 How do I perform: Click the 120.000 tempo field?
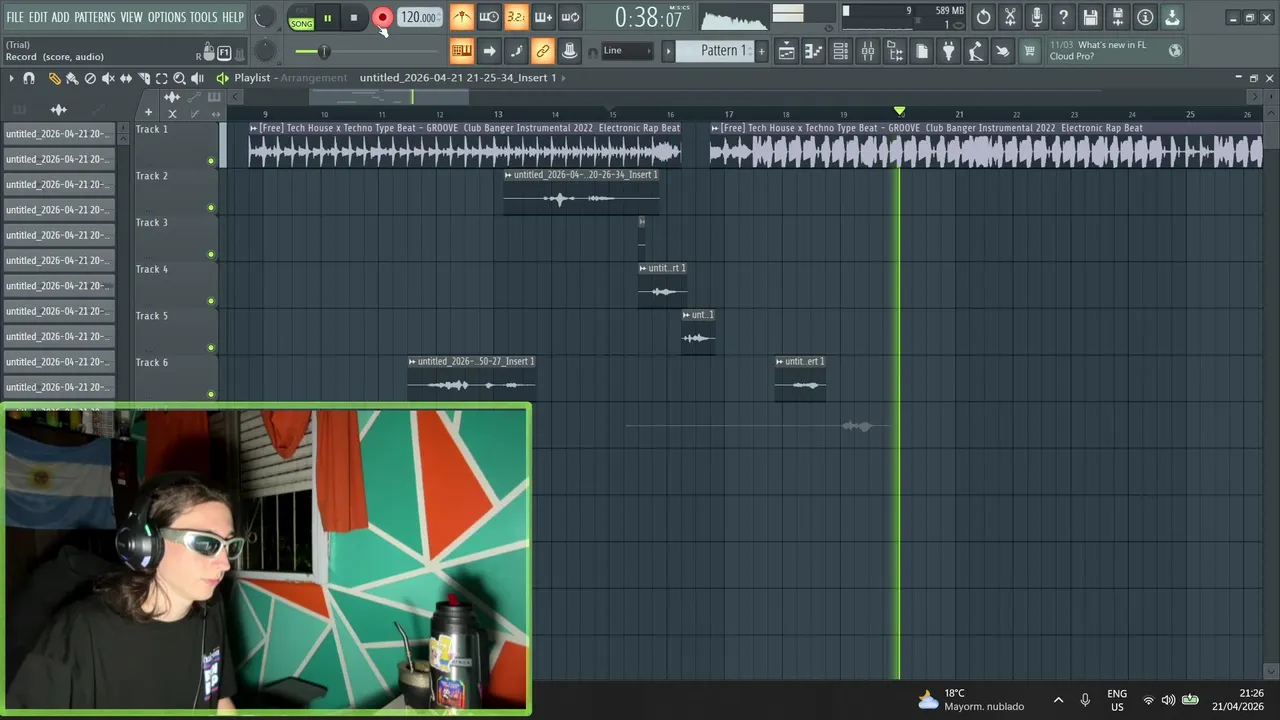pos(418,18)
